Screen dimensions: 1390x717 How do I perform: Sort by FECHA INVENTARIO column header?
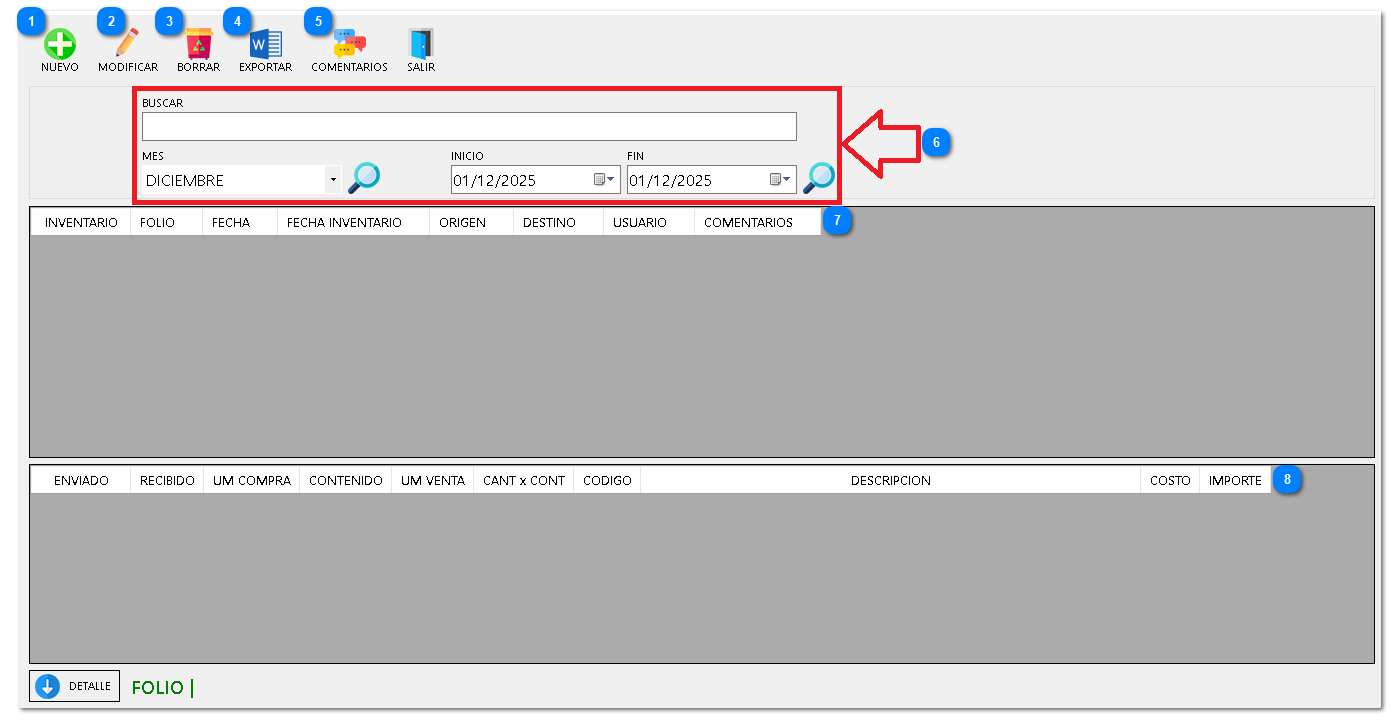(344, 223)
